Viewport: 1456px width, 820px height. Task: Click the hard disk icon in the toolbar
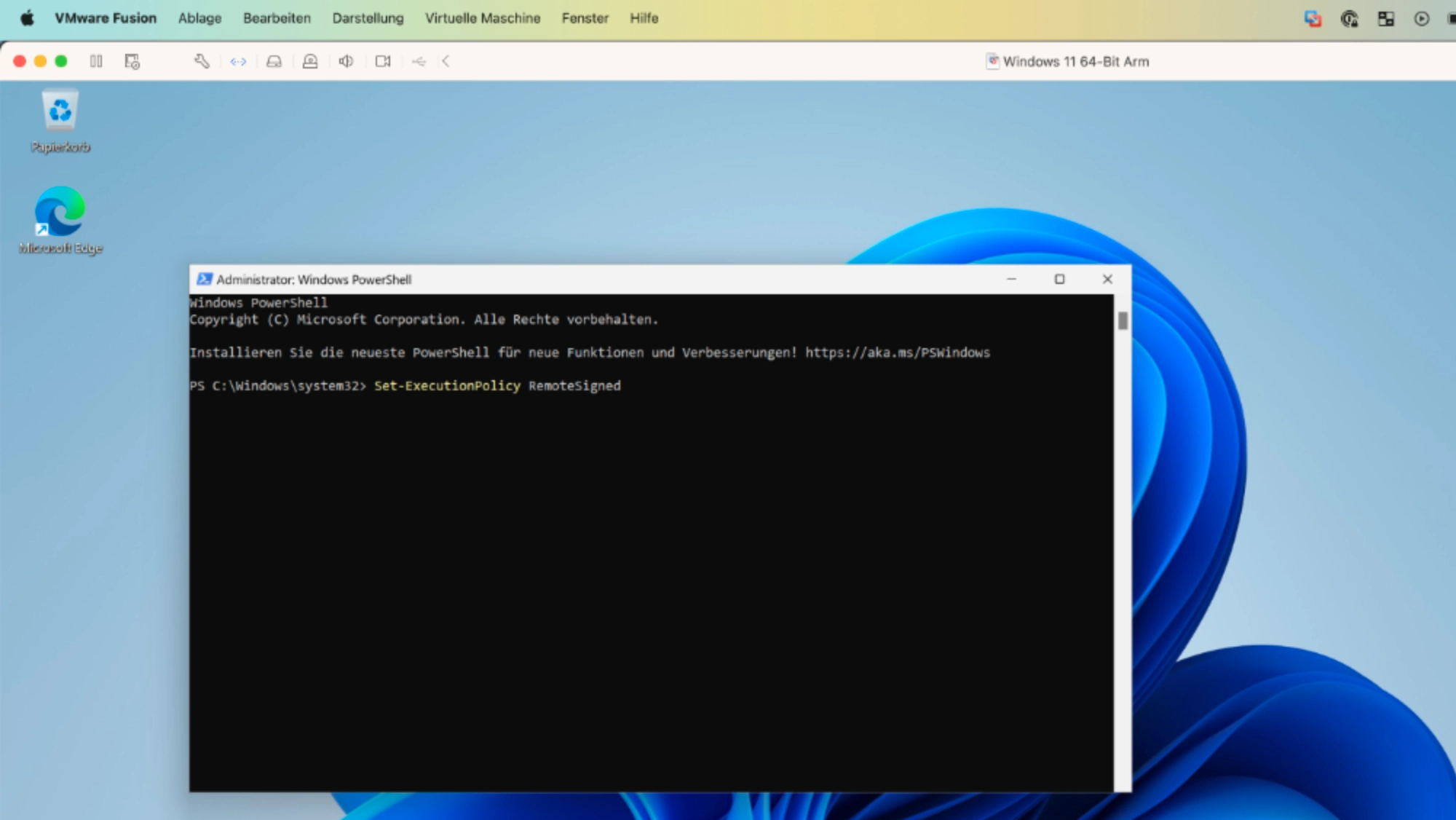click(274, 62)
